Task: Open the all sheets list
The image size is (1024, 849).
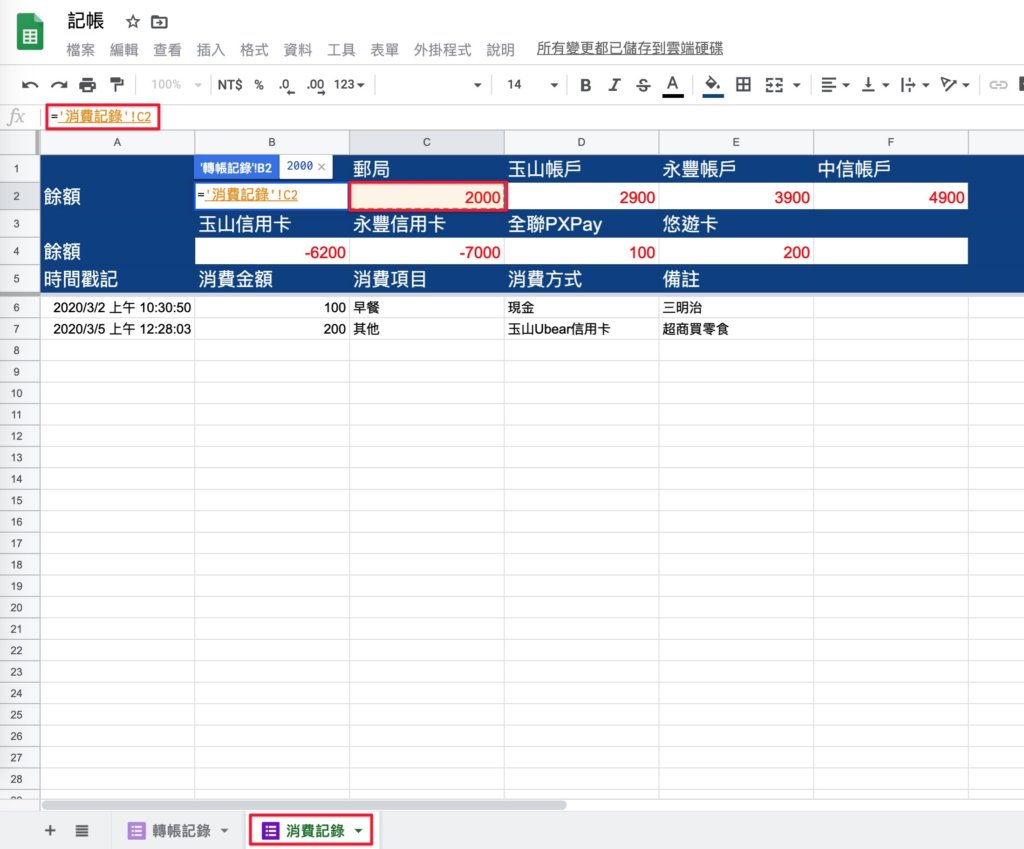Action: click(x=82, y=831)
